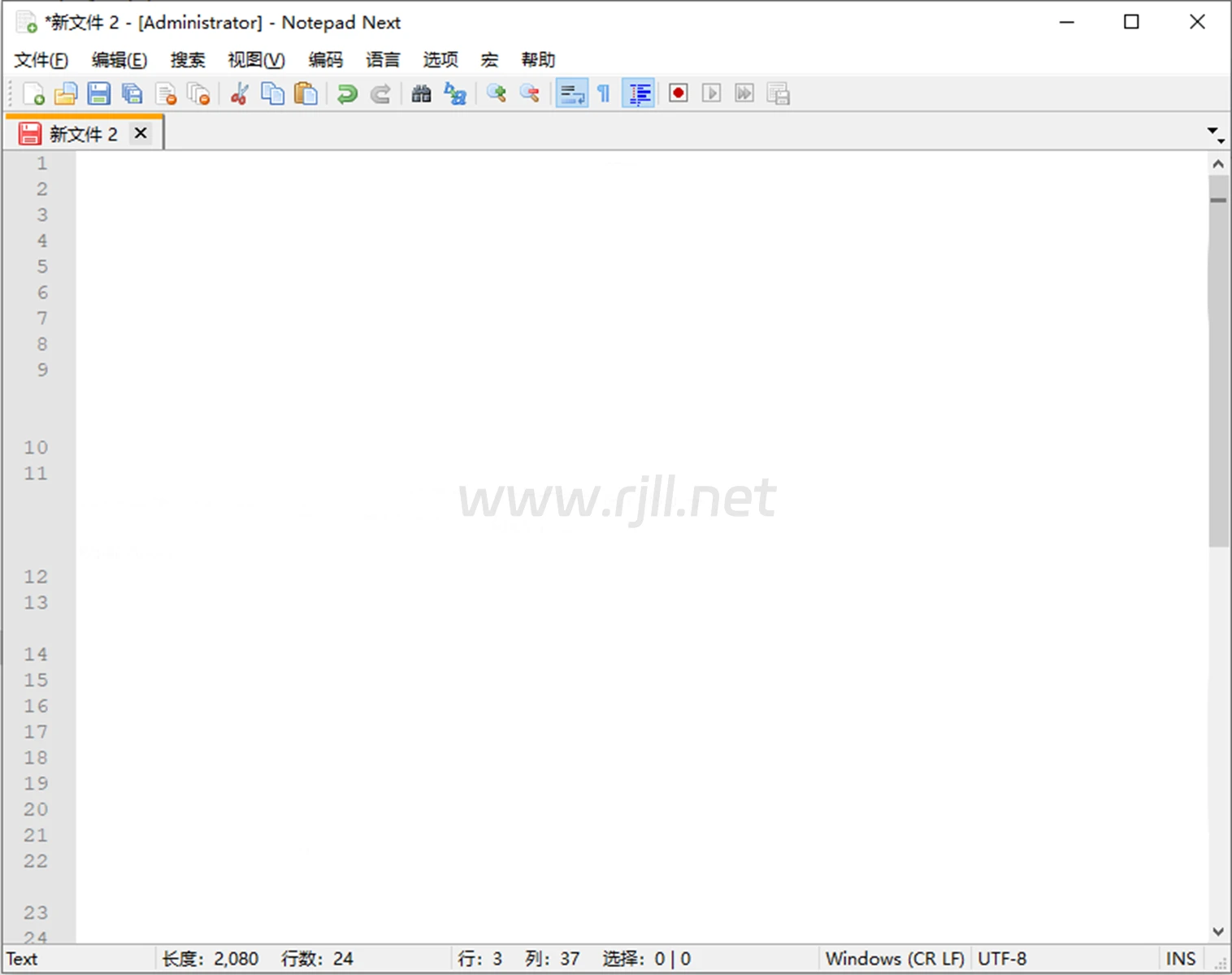Image resolution: width=1232 pixels, height=975 pixels.
Task: Click the UTF-8 encoding status label
Action: tap(1001, 959)
